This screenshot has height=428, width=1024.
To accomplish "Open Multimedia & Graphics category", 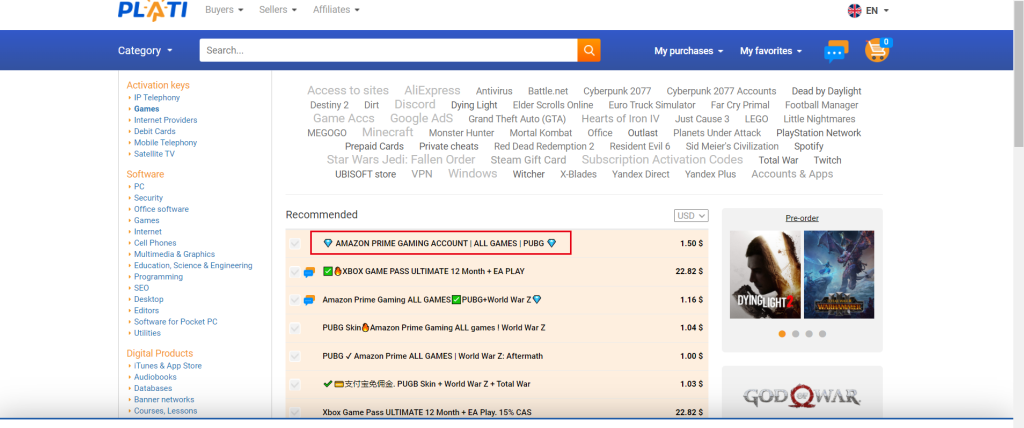I will click(174, 254).
